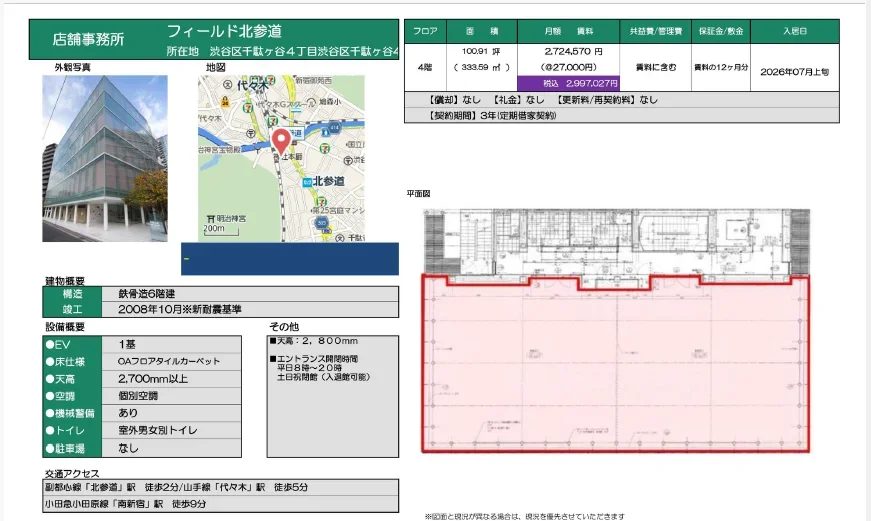This screenshot has height=521, width=871.
Task: Click the 【償却】なし entry
Action: click(454, 99)
